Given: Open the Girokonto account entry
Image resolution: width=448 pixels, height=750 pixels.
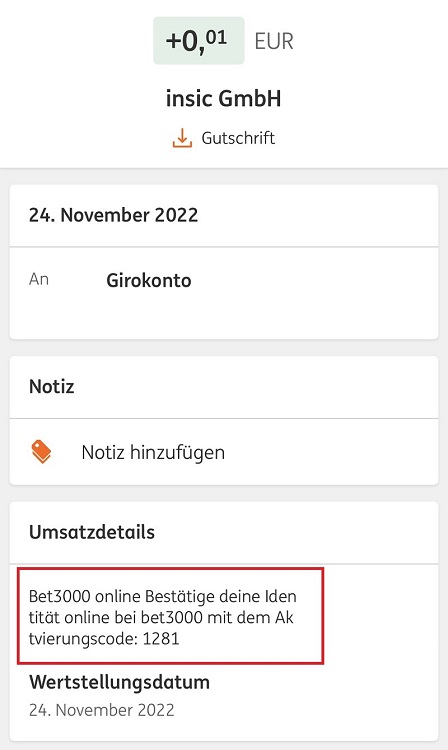Looking at the screenshot, I should click(149, 280).
